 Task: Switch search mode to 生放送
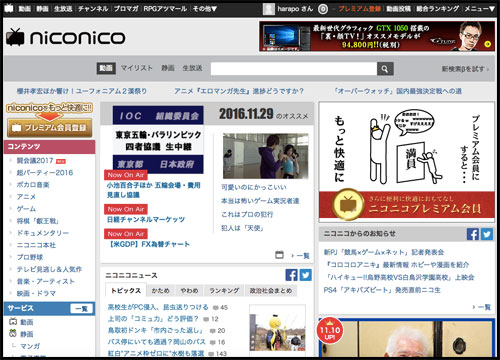pos(192,68)
